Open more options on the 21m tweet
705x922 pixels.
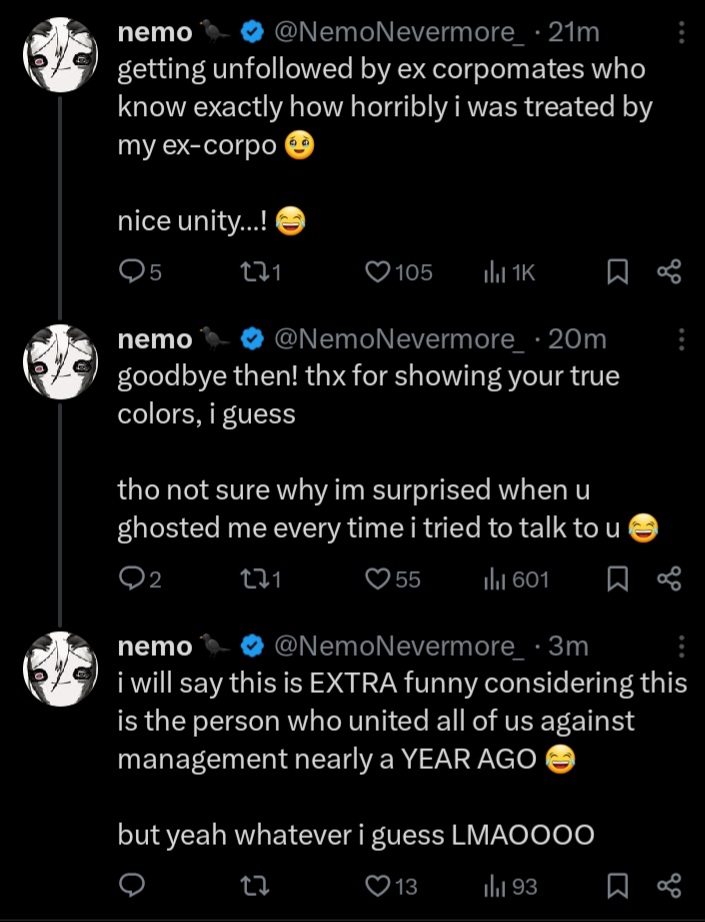(682, 33)
